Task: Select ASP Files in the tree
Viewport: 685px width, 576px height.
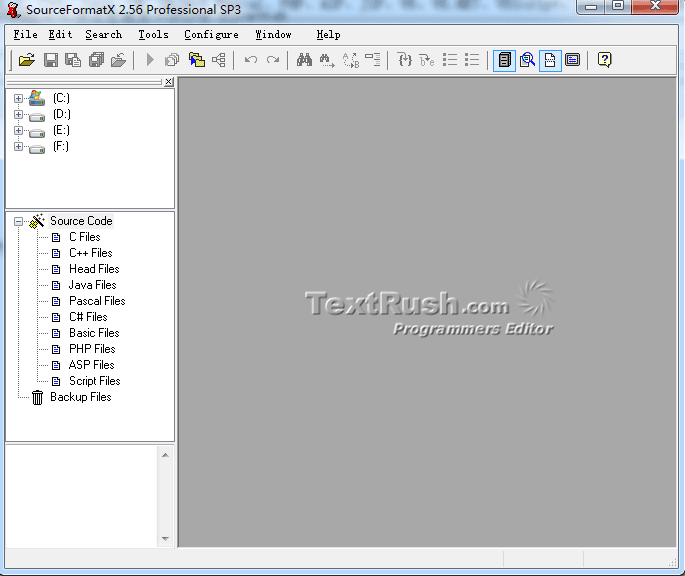Action: tap(92, 365)
